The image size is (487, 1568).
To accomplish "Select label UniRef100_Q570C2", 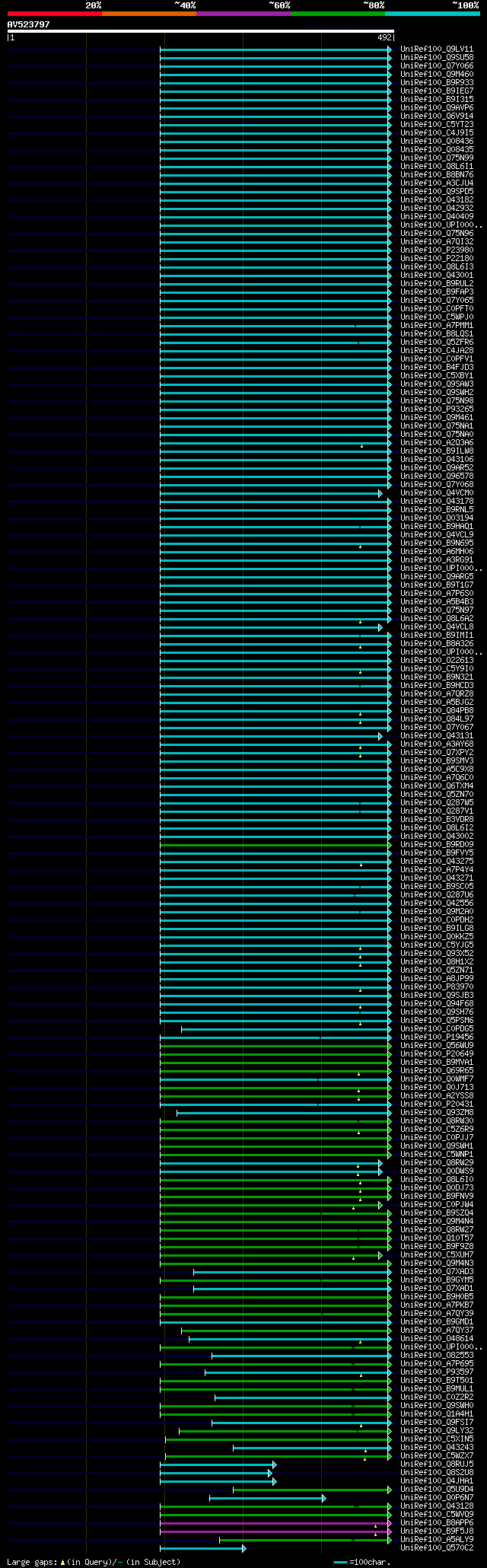I will (x=437, y=1548).
